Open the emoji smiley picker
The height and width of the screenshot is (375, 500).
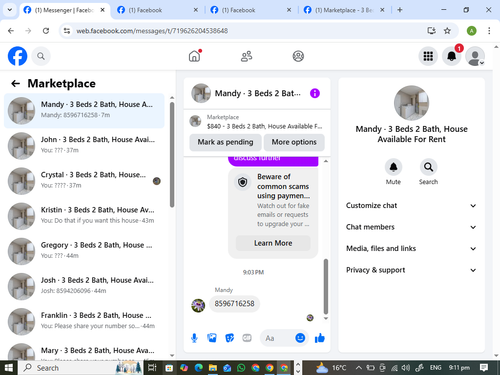tap(300, 338)
